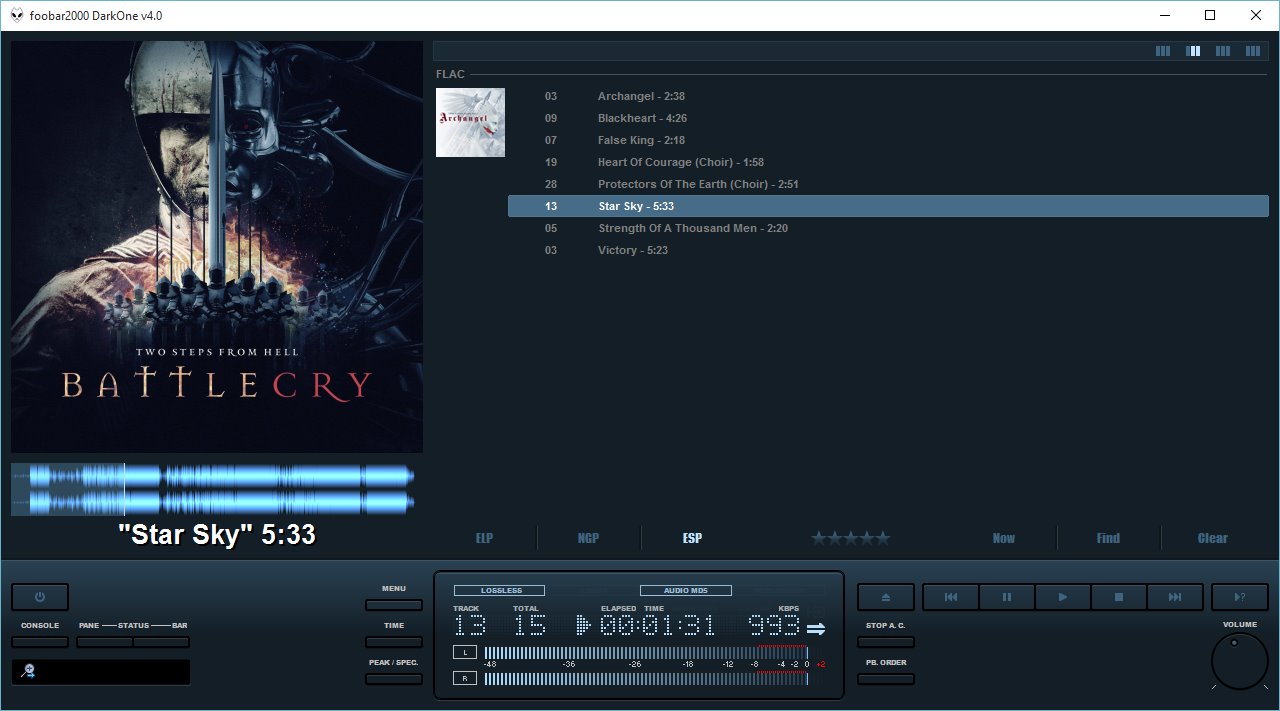Click the eject button
1280x711 pixels.
tap(886, 597)
